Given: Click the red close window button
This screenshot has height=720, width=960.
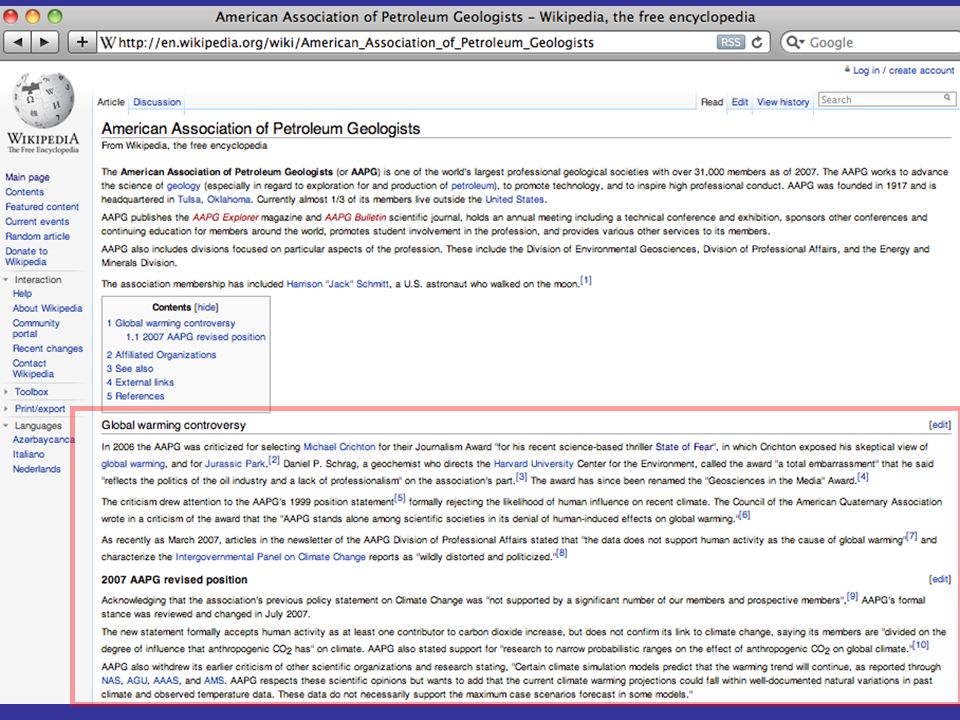Looking at the screenshot, I should (11, 17).
